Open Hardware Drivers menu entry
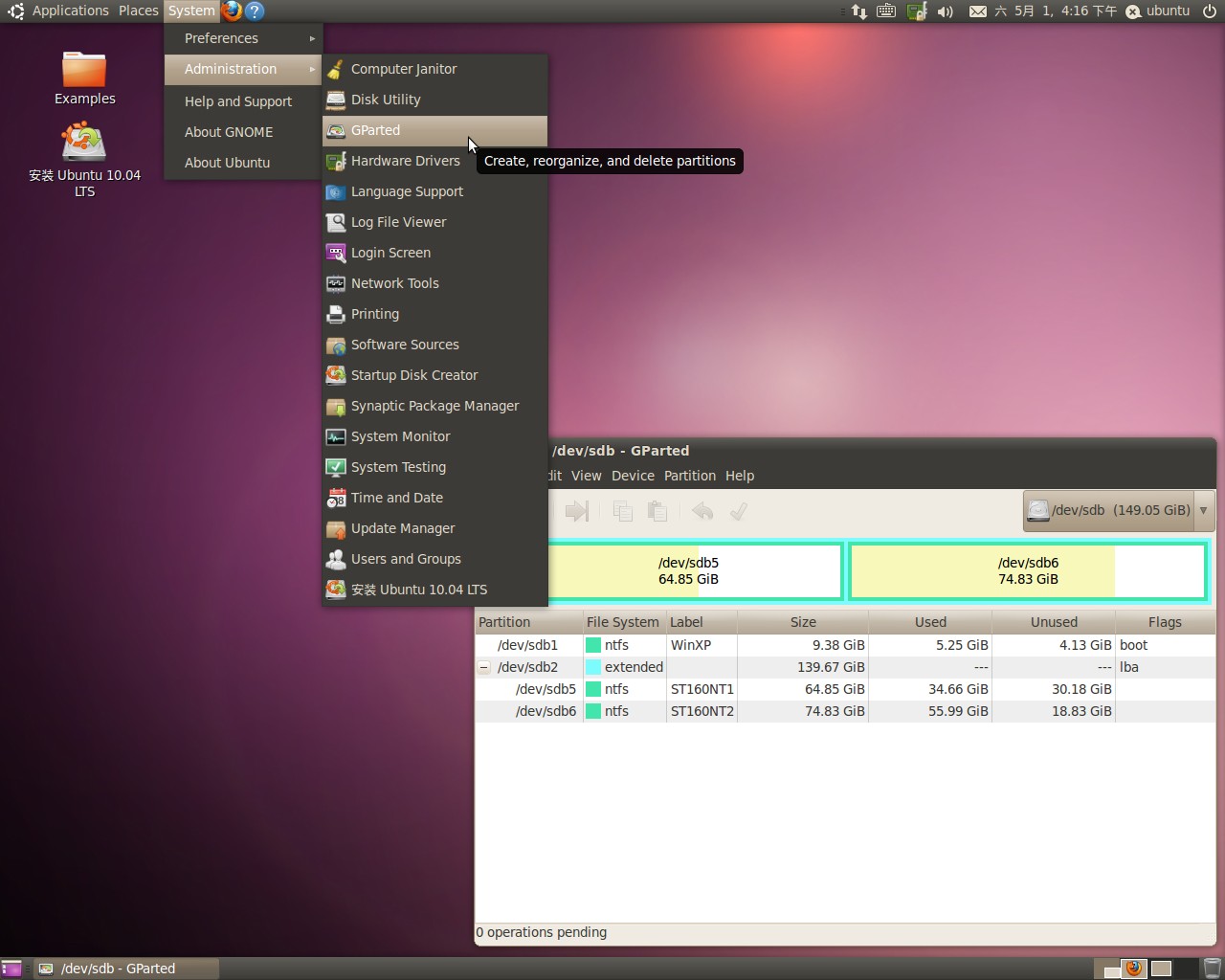The height and width of the screenshot is (980, 1225). (x=434, y=161)
